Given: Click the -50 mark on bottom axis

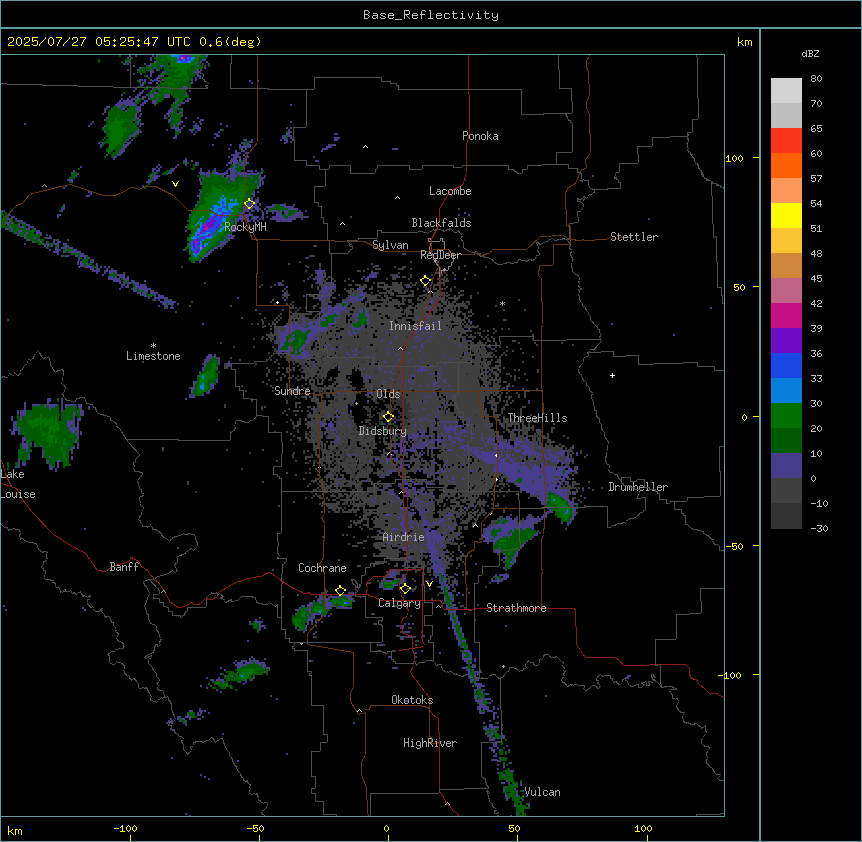Looking at the screenshot, I should click(255, 828).
